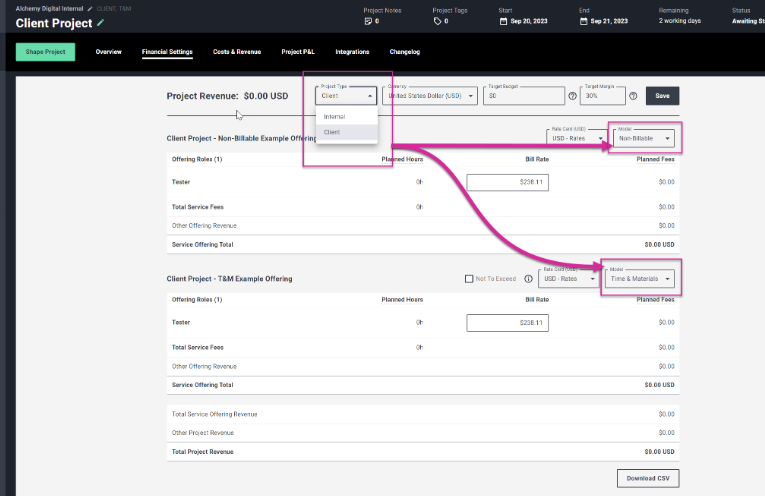Click the 2 working days remaining text
Screen dimensions: 765x496
click(680, 20)
